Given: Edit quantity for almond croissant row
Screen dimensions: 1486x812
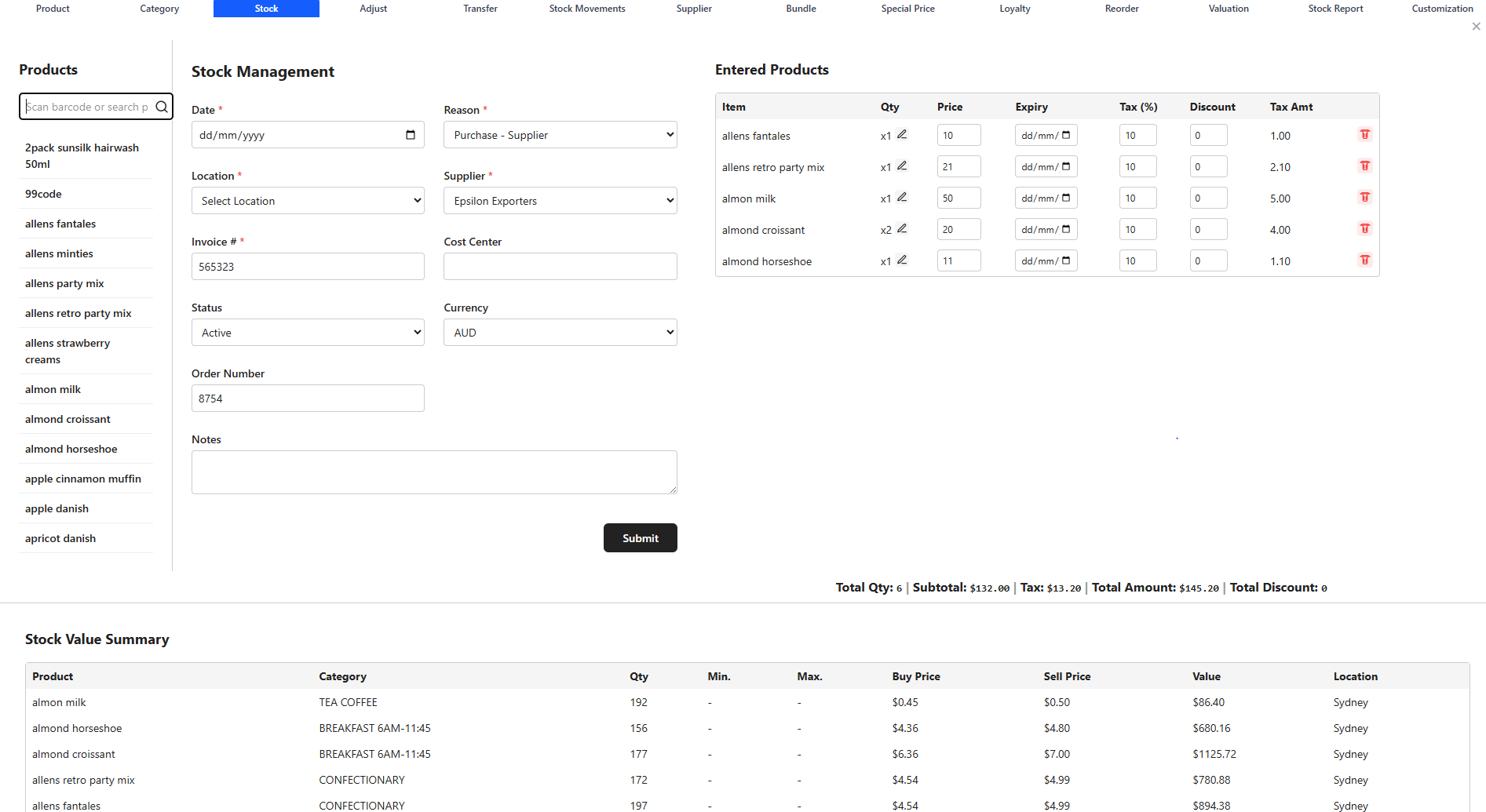Looking at the screenshot, I should pyautogui.click(x=902, y=229).
